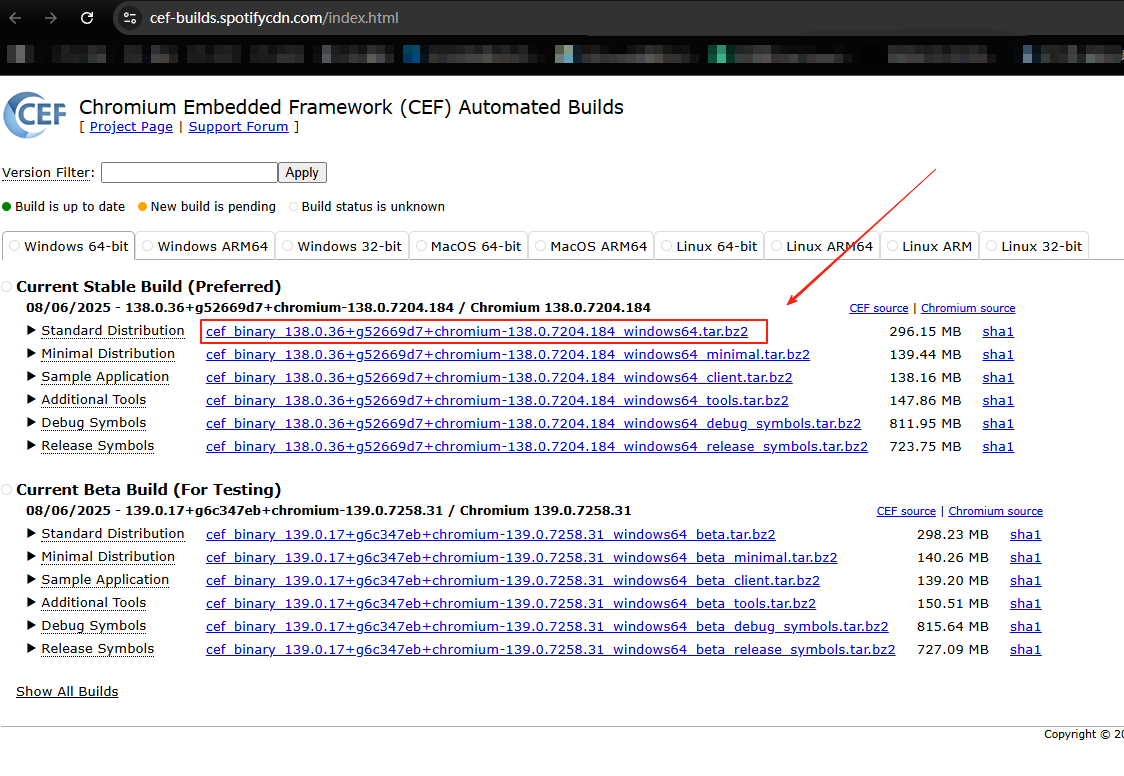The width and height of the screenshot is (1124, 776).
Task: Switch to the Linux 32-bit tab
Action: pos(1034,246)
